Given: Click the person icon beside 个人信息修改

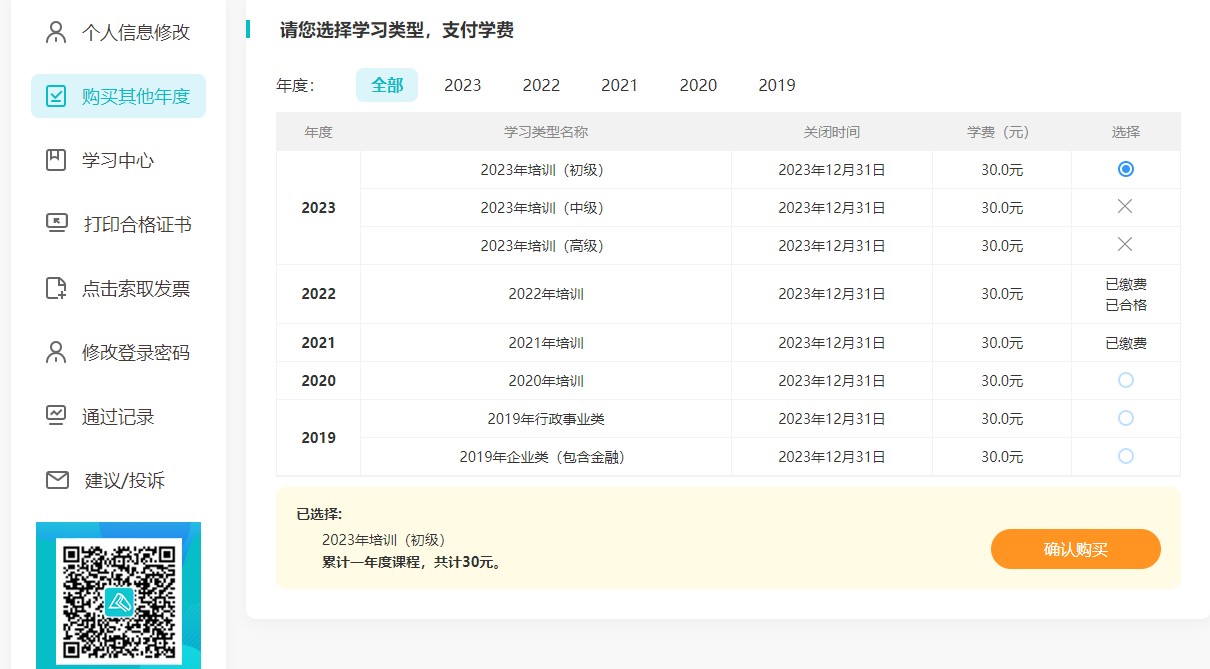Looking at the screenshot, I should tap(56, 32).
